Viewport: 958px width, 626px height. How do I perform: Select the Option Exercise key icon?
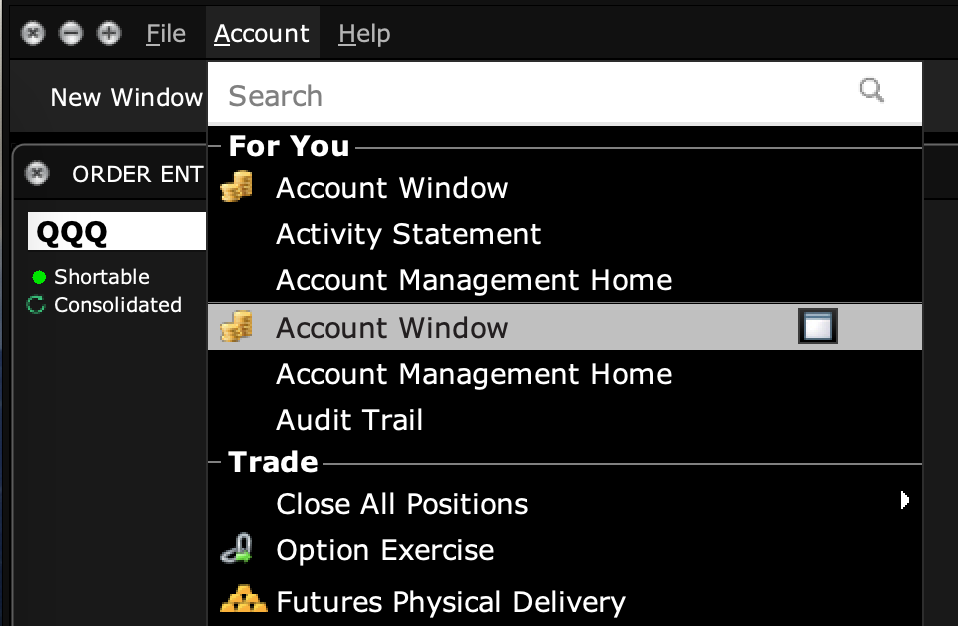point(239,549)
